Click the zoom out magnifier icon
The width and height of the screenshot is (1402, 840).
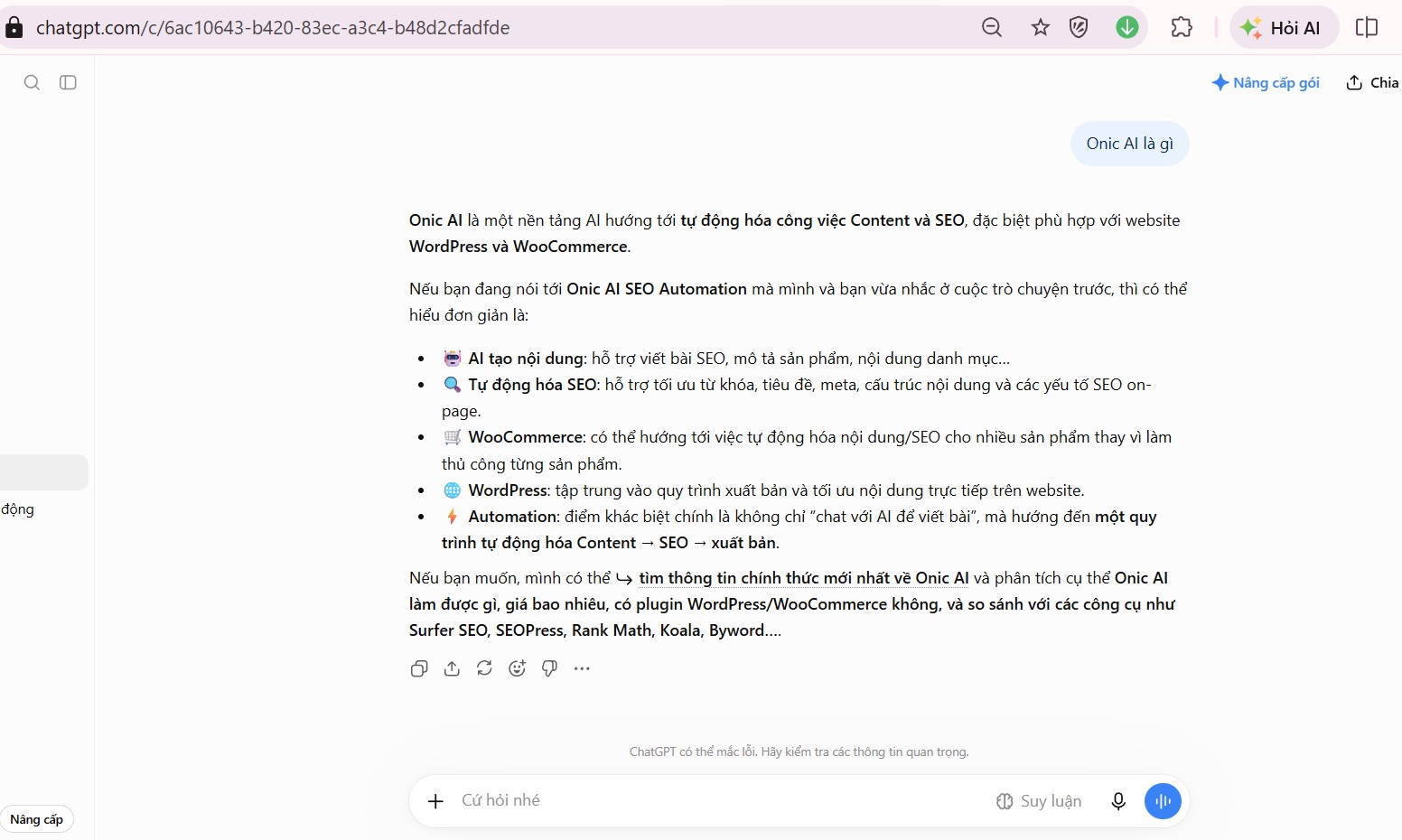pyautogui.click(x=992, y=28)
